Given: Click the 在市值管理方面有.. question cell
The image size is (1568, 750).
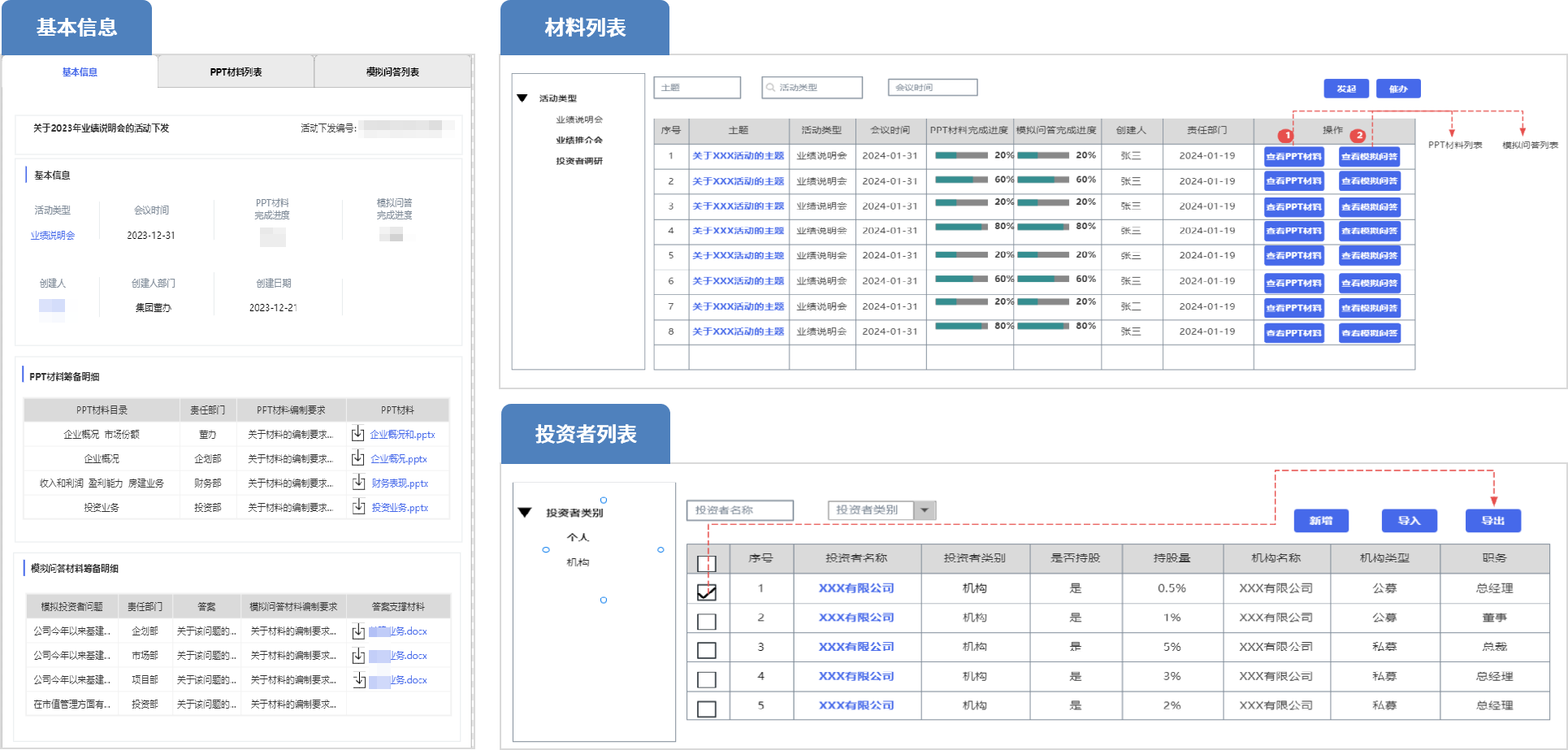Looking at the screenshot, I should [71, 704].
